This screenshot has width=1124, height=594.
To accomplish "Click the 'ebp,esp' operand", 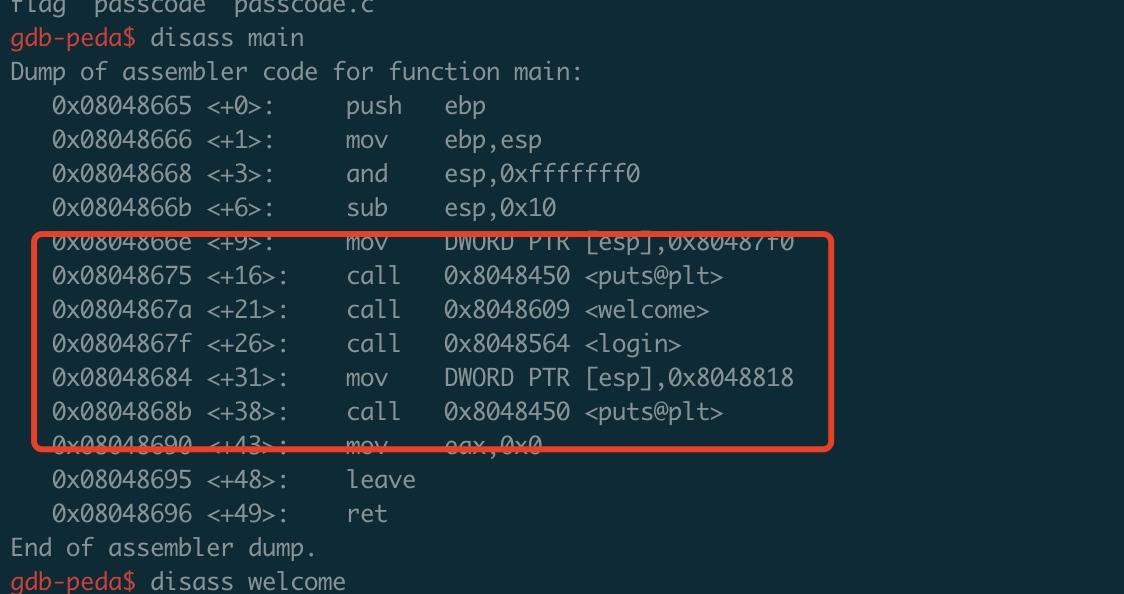I will tap(493, 140).
